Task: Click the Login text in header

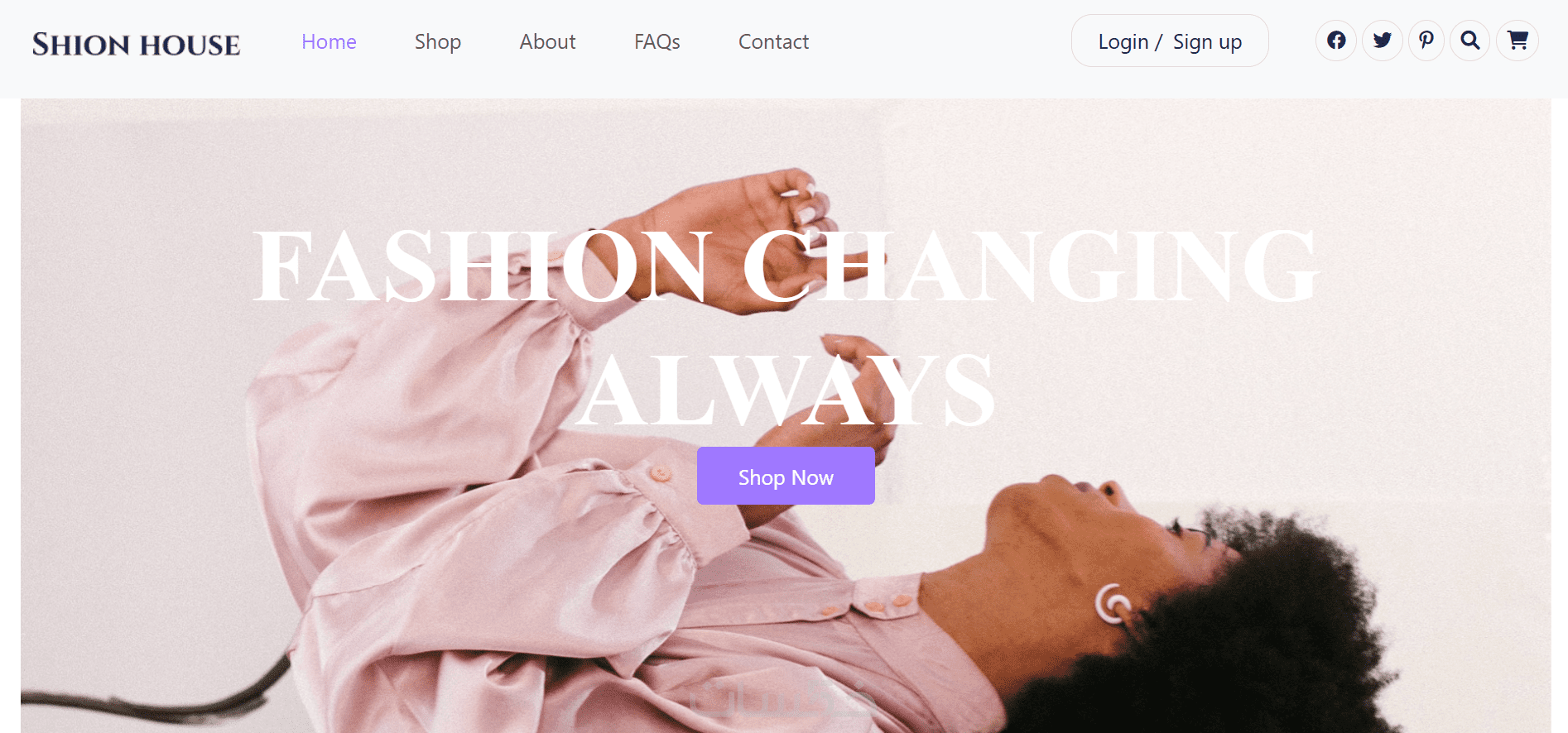Action: click(1123, 41)
